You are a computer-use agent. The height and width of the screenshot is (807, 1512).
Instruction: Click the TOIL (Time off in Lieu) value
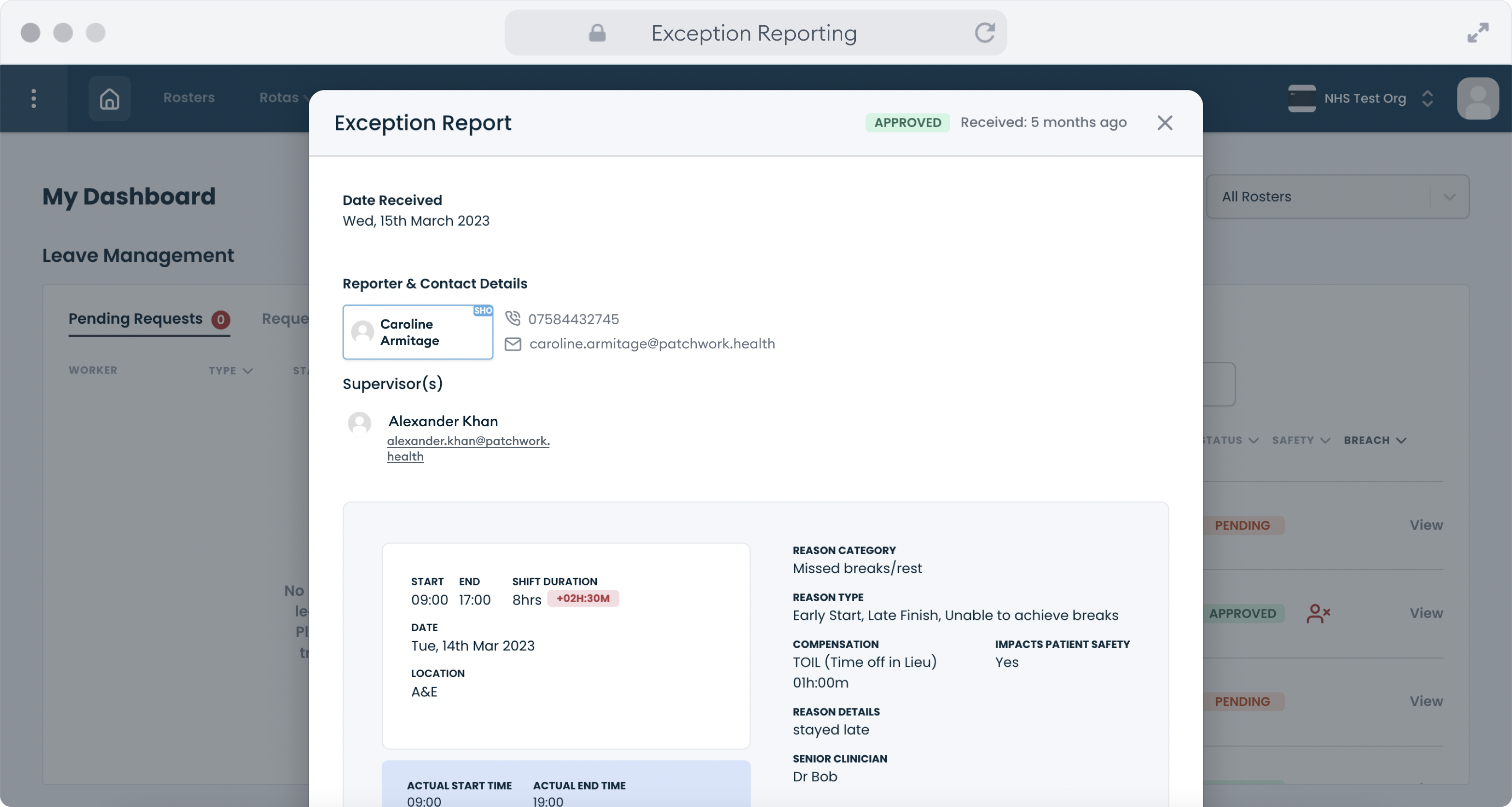pos(864,662)
